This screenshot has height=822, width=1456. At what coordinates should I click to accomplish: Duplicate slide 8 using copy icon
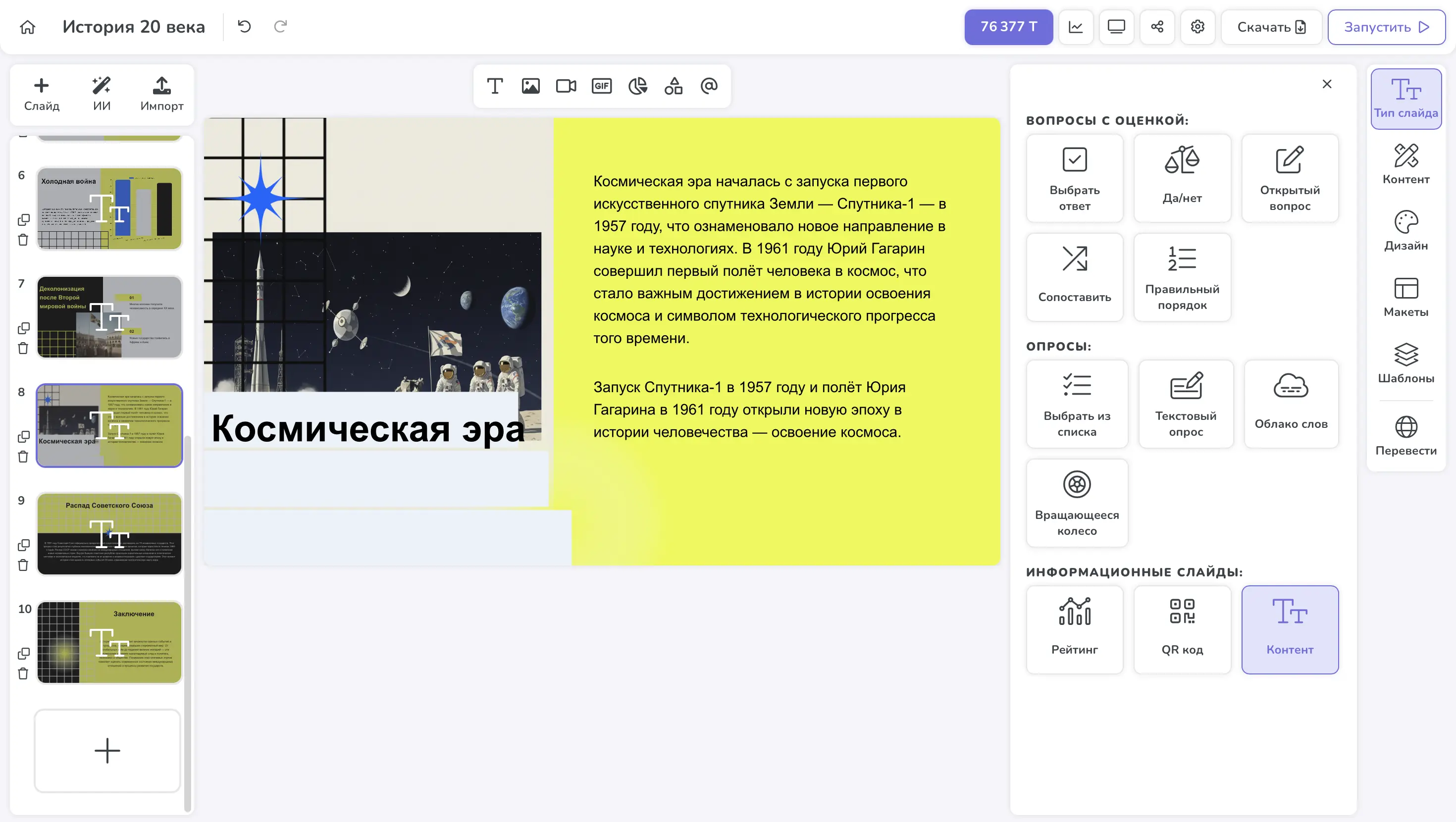(x=23, y=436)
